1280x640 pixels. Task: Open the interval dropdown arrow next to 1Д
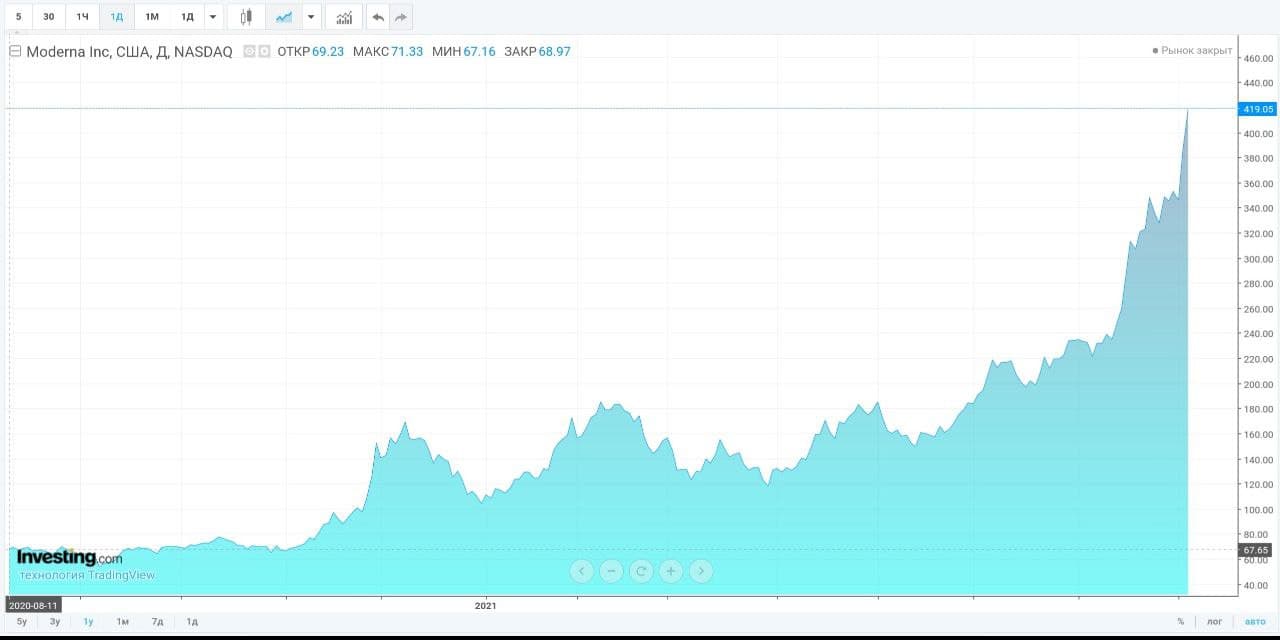[x=212, y=17]
